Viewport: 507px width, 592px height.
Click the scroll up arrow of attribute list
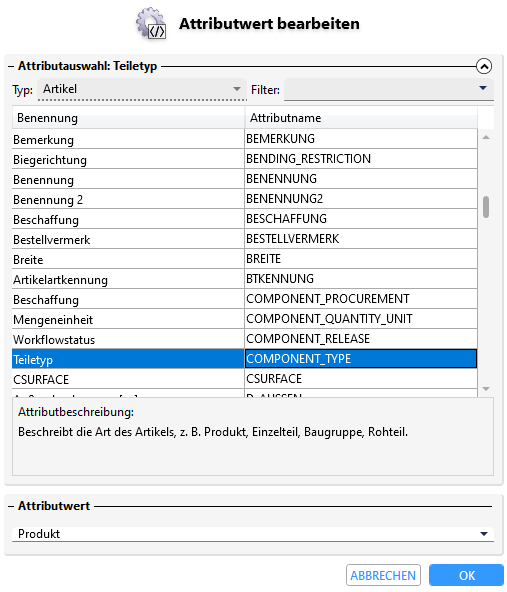click(x=486, y=137)
